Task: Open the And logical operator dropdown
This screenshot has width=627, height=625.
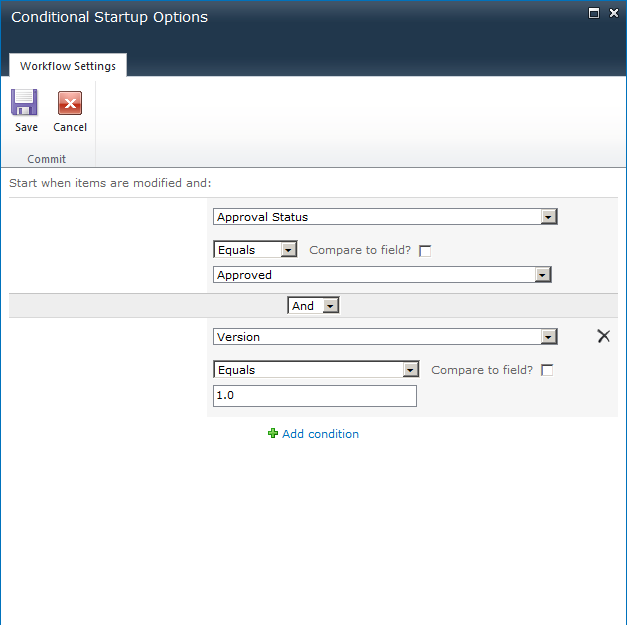Action: pyautogui.click(x=314, y=306)
